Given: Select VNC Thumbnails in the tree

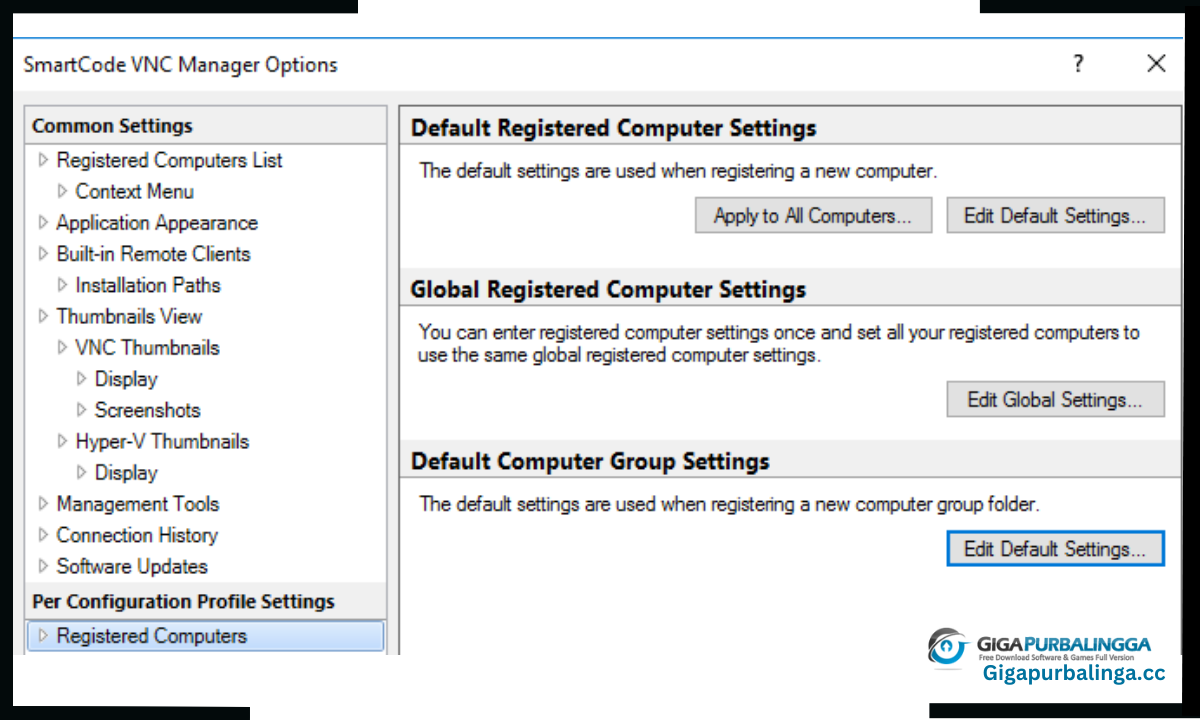Looking at the screenshot, I should tap(147, 347).
